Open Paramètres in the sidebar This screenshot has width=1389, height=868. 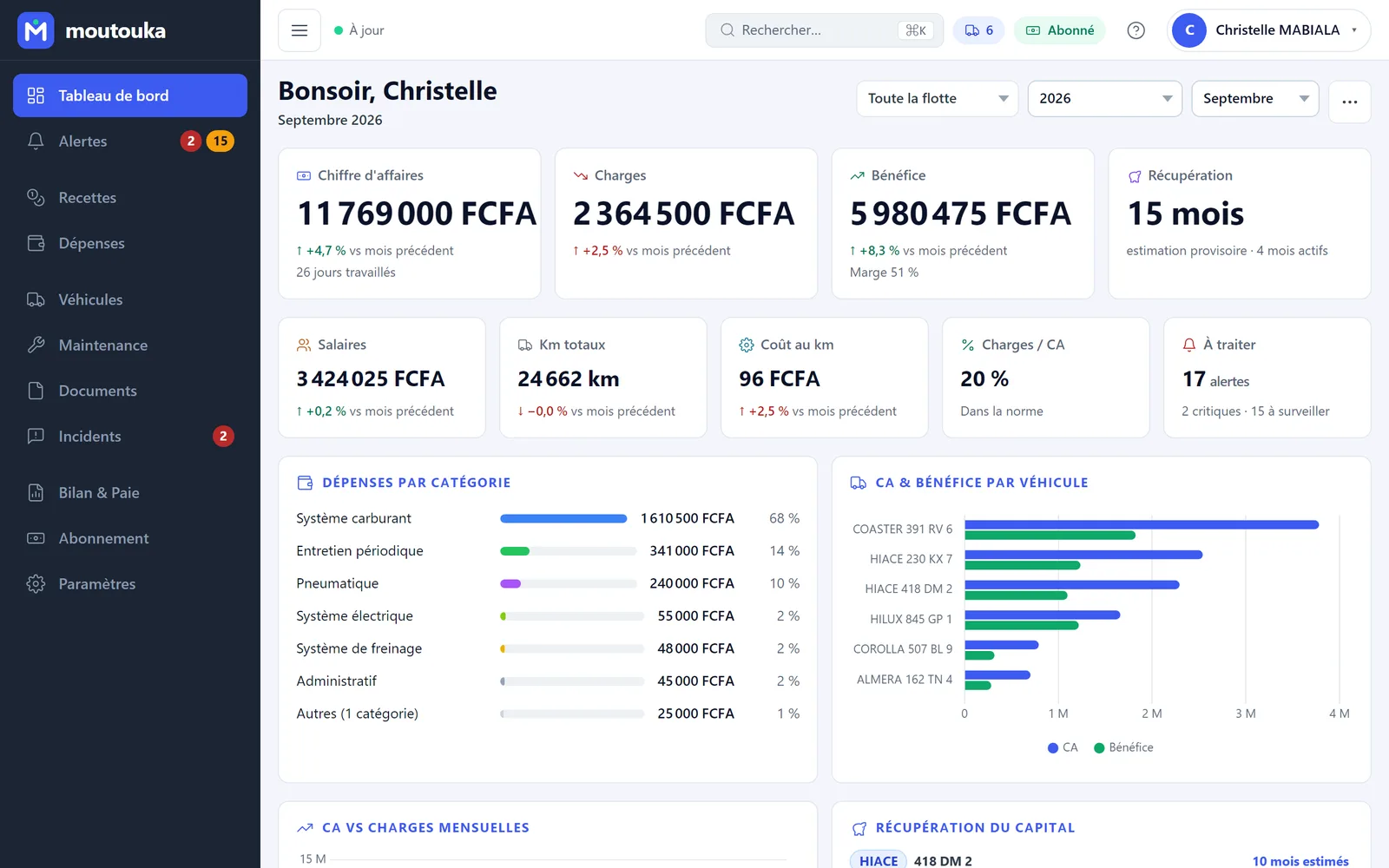pyautogui.click(x=130, y=584)
